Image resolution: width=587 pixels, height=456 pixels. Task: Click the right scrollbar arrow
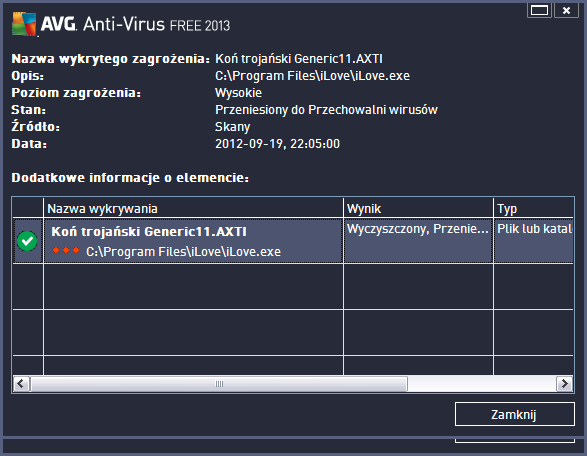pyautogui.click(x=565, y=384)
